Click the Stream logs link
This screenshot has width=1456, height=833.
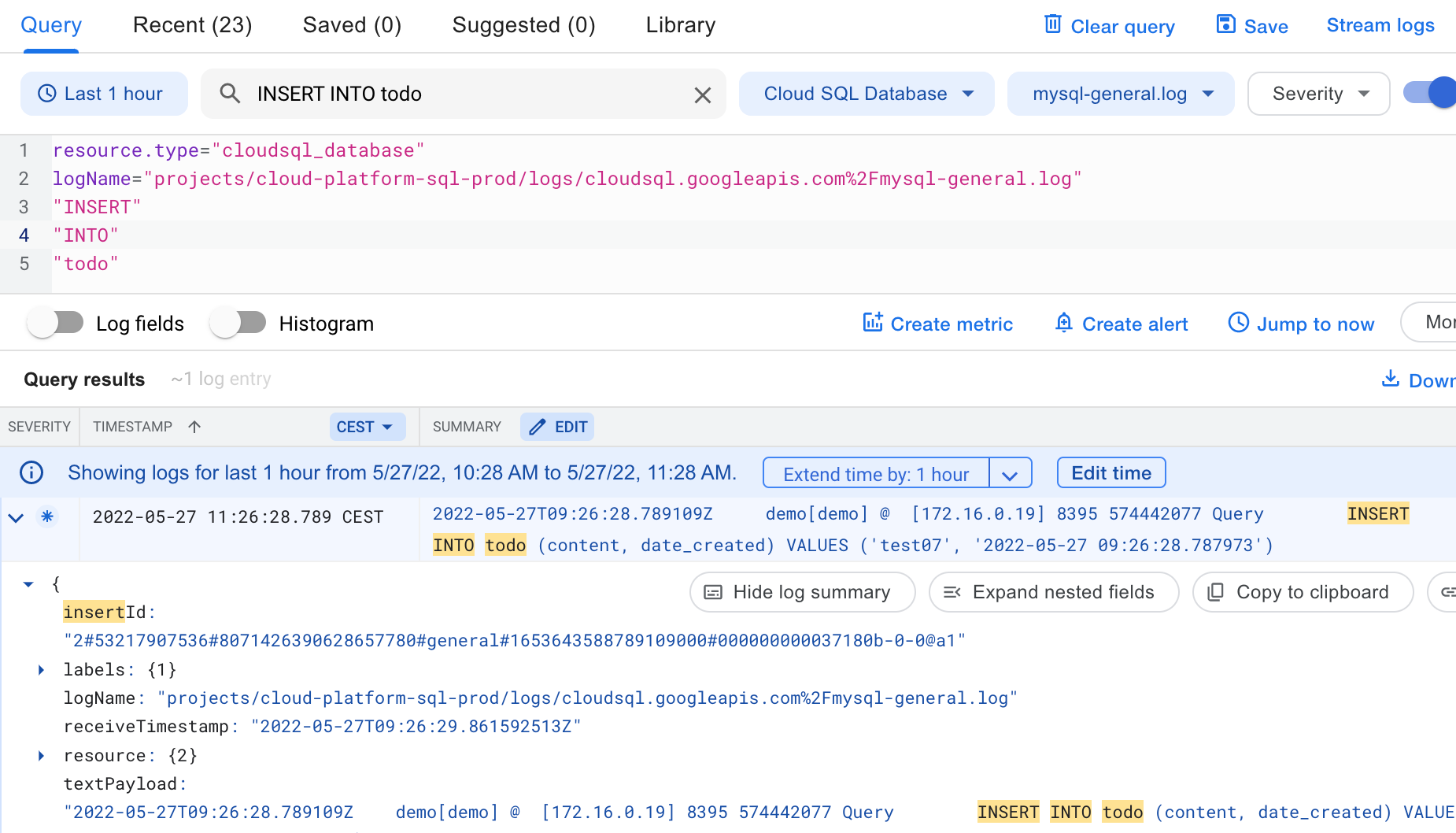point(1380,25)
